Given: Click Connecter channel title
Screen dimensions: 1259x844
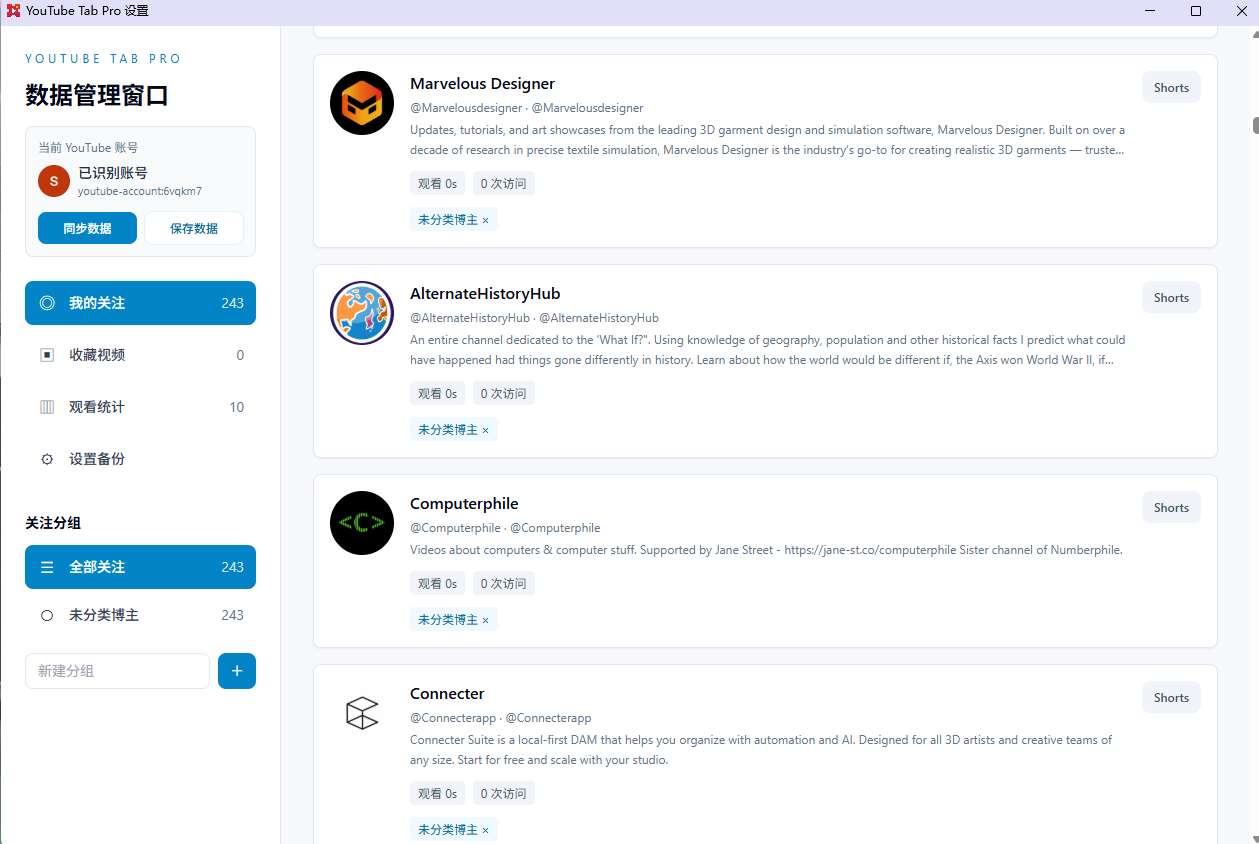Looking at the screenshot, I should tap(447, 694).
